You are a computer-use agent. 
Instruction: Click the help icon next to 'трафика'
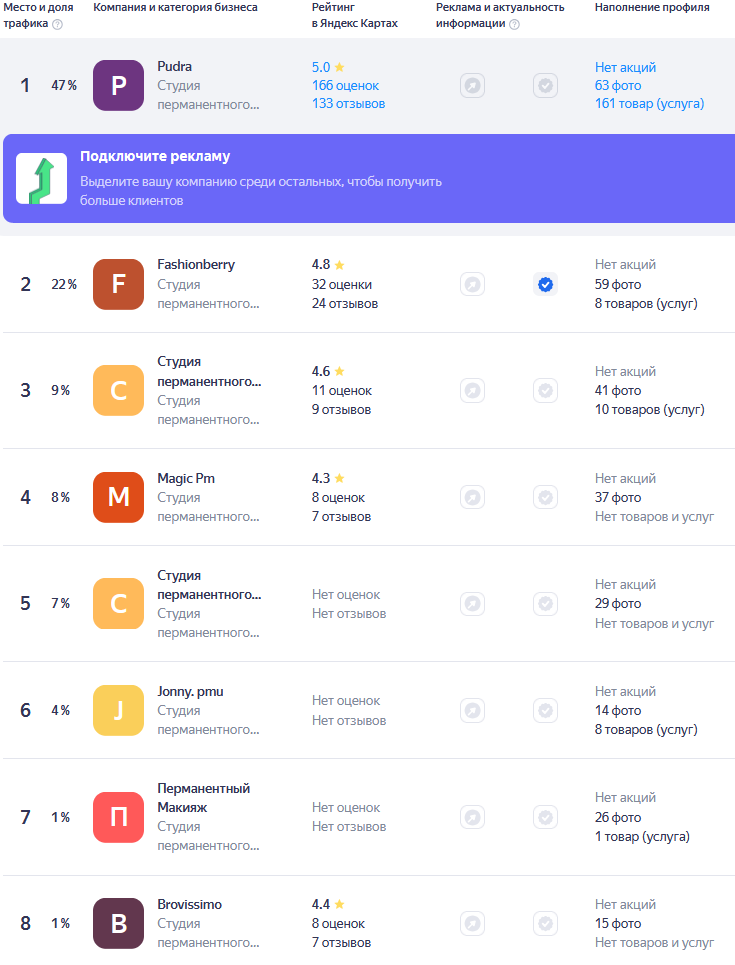[x=57, y=25]
